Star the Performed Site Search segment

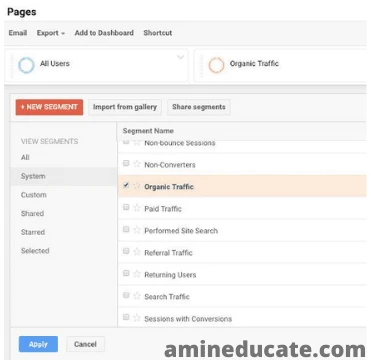coord(137,230)
